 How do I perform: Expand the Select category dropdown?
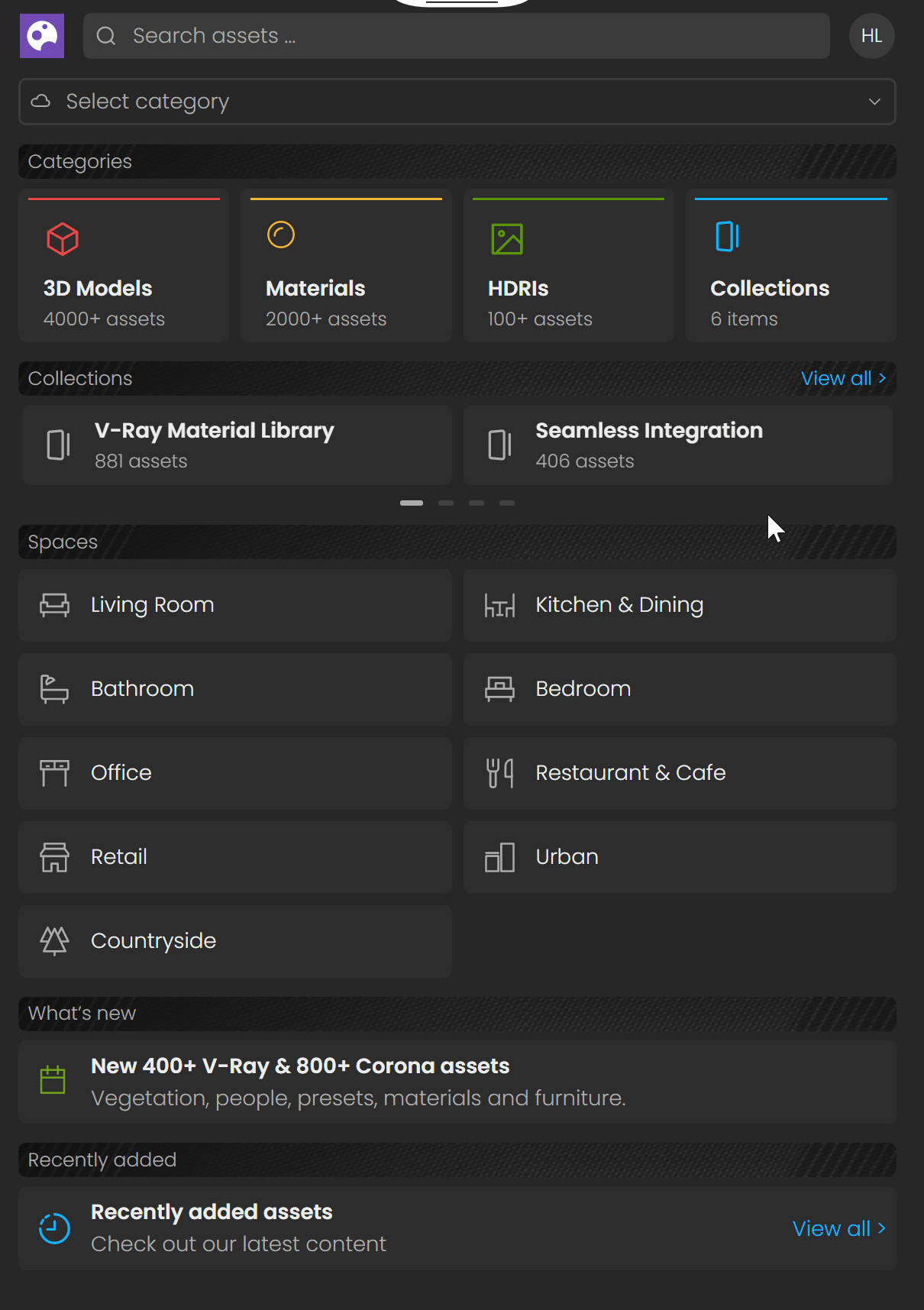[457, 102]
